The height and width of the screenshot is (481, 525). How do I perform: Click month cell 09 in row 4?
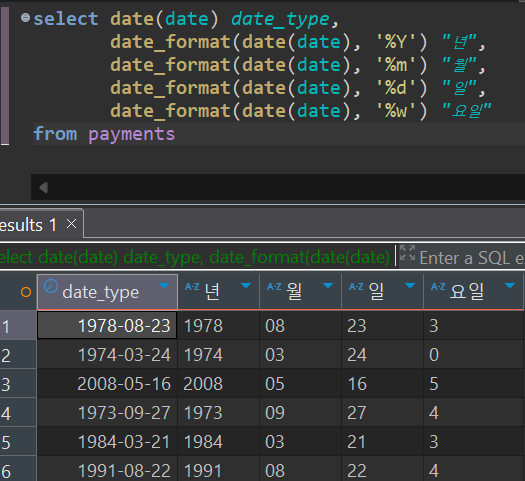point(301,413)
